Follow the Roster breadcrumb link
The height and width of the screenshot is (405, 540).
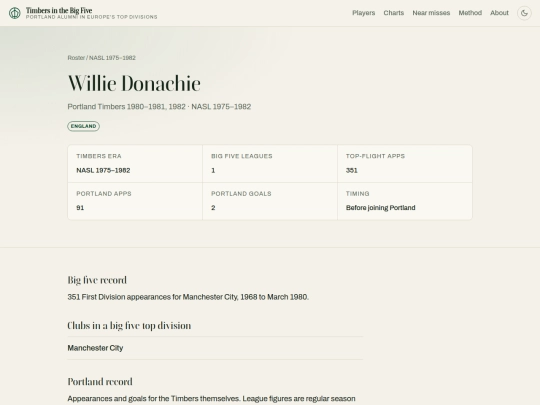pyautogui.click(x=76, y=58)
